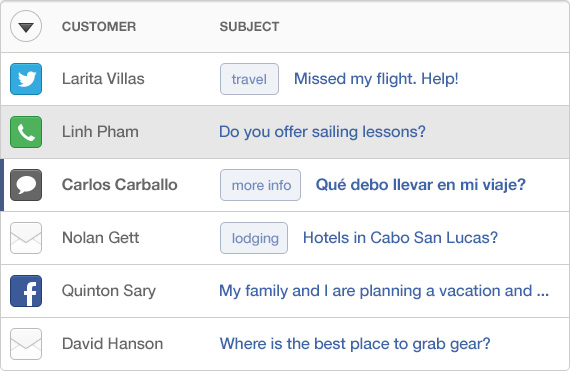The height and width of the screenshot is (371, 570).
Task: Click customer name Quinton Sary
Action: 109,291
